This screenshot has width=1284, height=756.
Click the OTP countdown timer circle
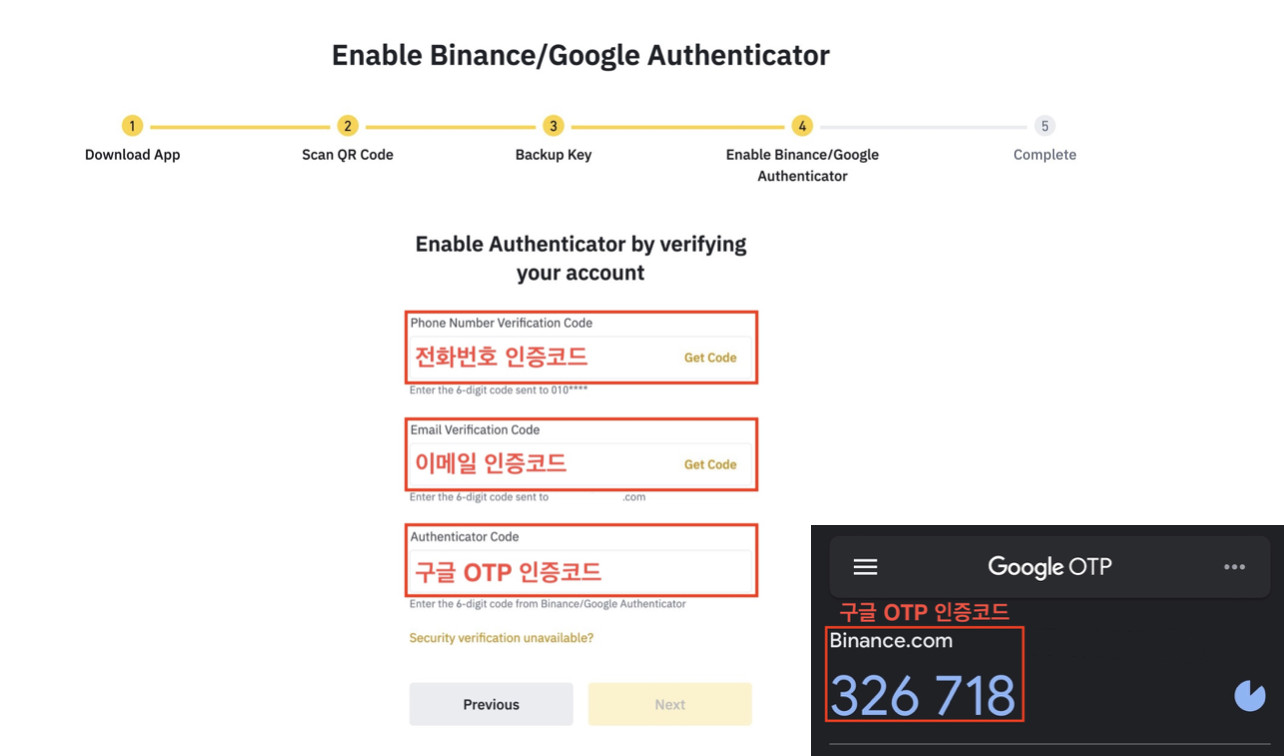point(1250,695)
